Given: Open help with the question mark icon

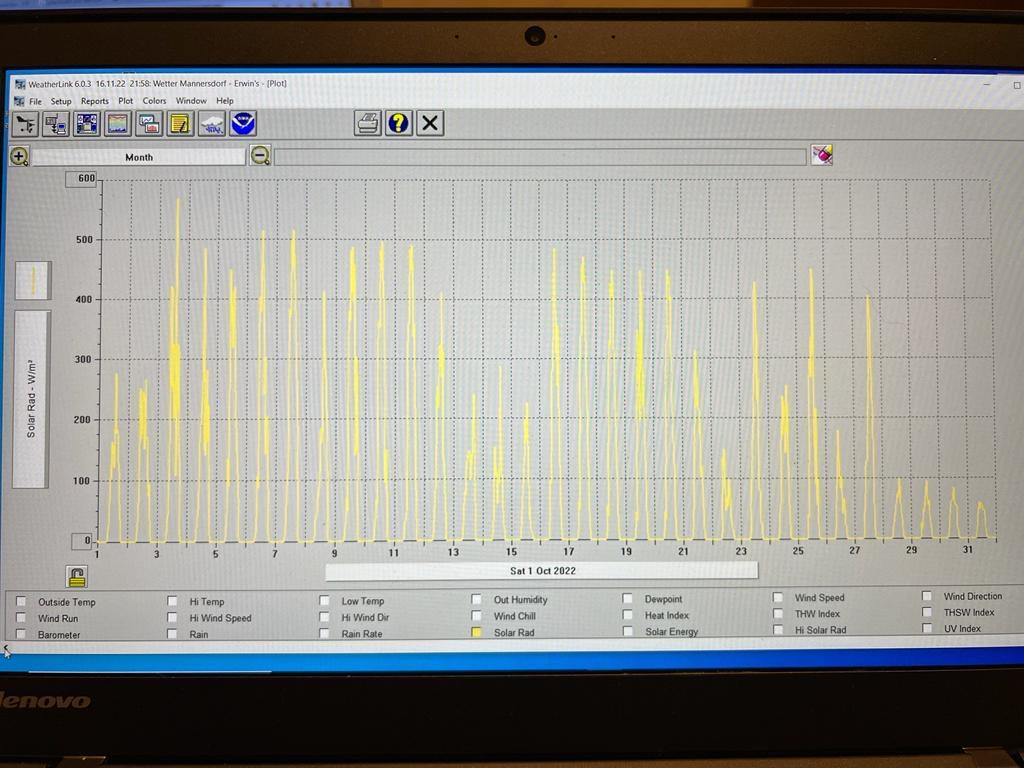Looking at the screenshot, I should (398, 123).
